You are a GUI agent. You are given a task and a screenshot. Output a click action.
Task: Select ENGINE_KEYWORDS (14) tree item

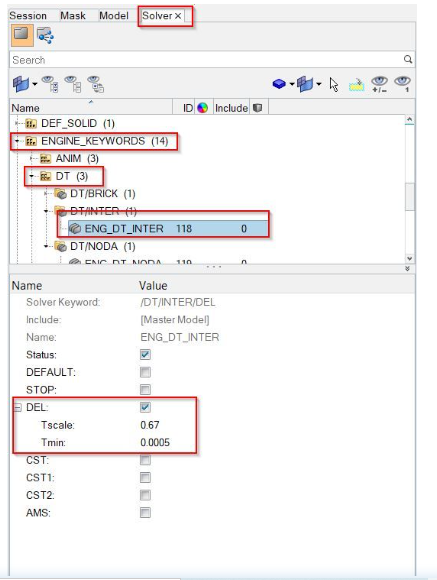tap(104, 141)
